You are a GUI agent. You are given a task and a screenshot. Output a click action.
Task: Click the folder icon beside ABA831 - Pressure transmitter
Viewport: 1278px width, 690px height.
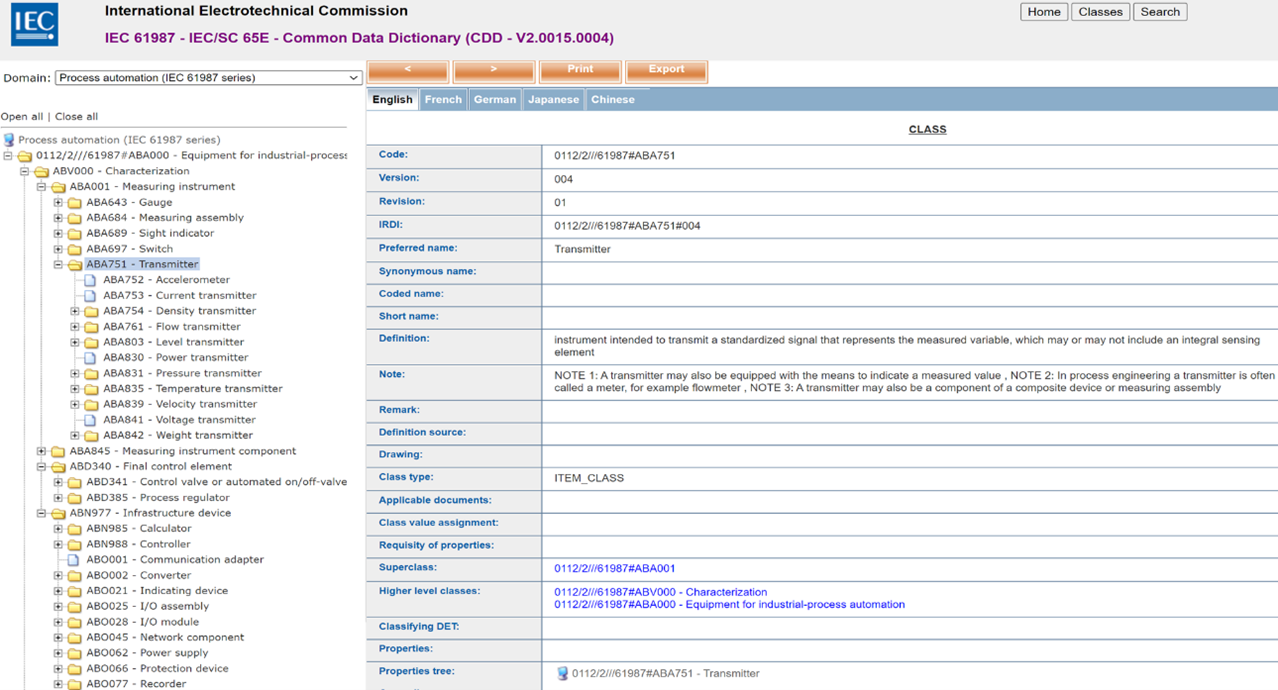coord(91,373)
